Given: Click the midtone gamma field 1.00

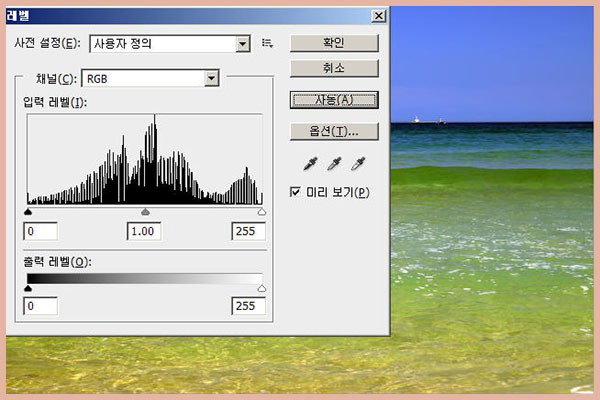Looking at the screenshot, I should point(144,231).
